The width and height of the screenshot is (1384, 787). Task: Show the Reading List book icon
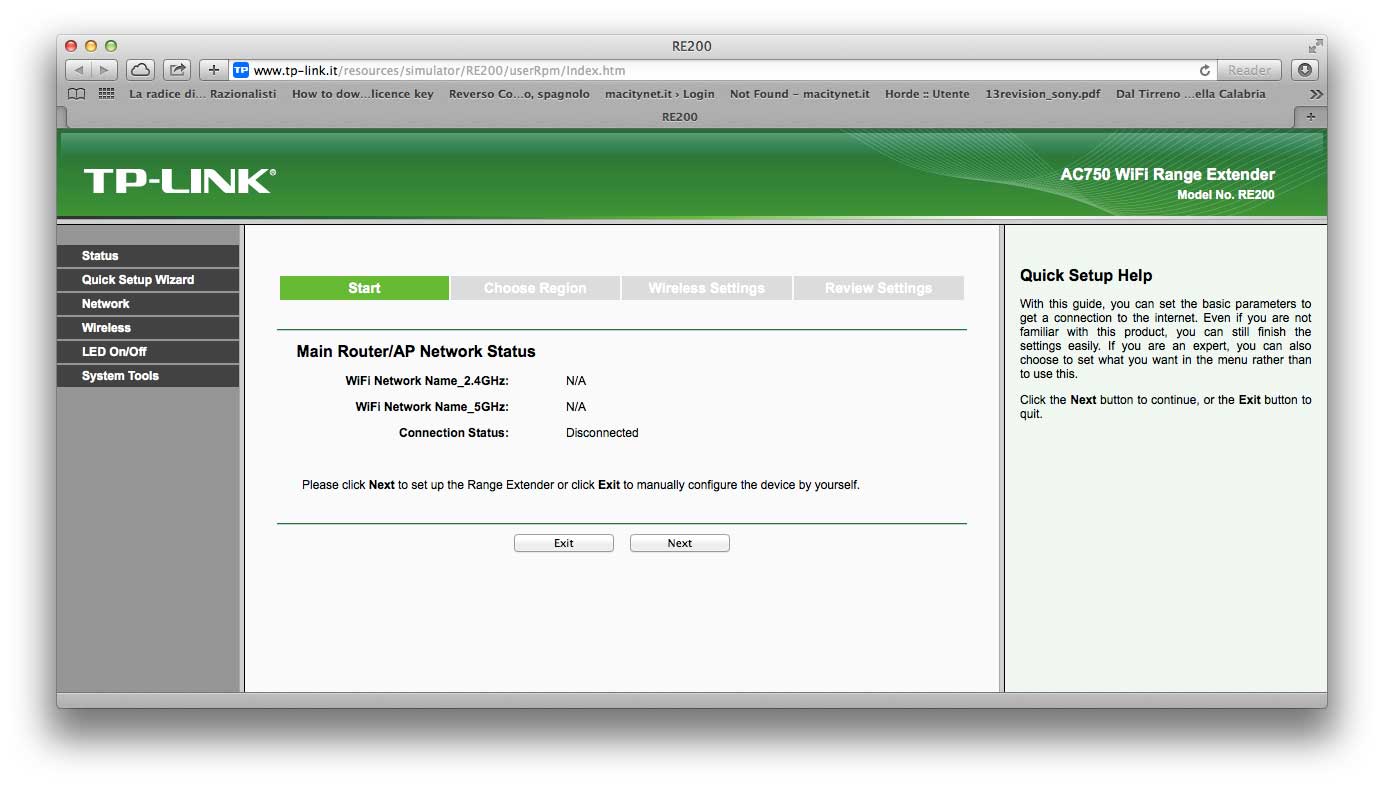pos(76,94)
